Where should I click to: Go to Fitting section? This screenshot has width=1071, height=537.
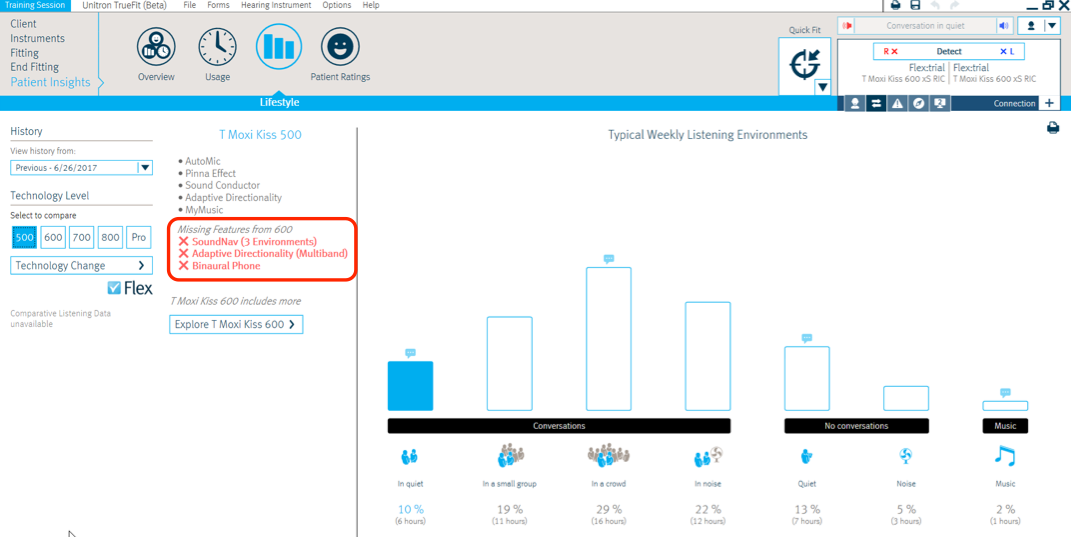[24, 53]
